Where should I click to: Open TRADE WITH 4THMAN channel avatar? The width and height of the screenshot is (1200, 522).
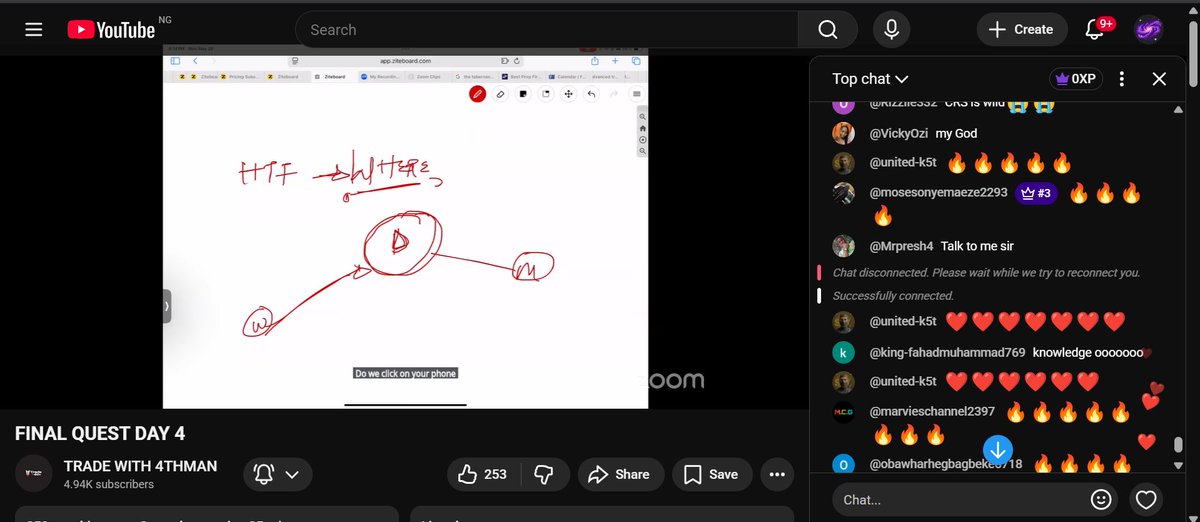point(34,474)
